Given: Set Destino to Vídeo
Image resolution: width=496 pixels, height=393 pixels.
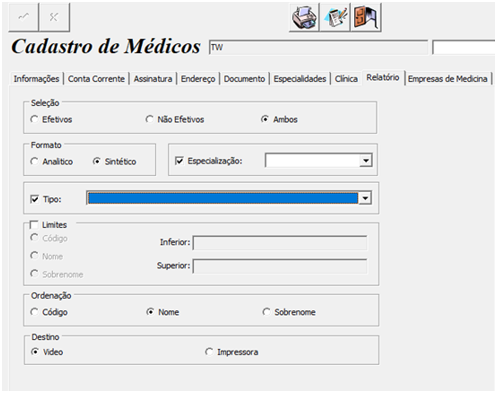Looking at the screenshot, I should [47, 352].
